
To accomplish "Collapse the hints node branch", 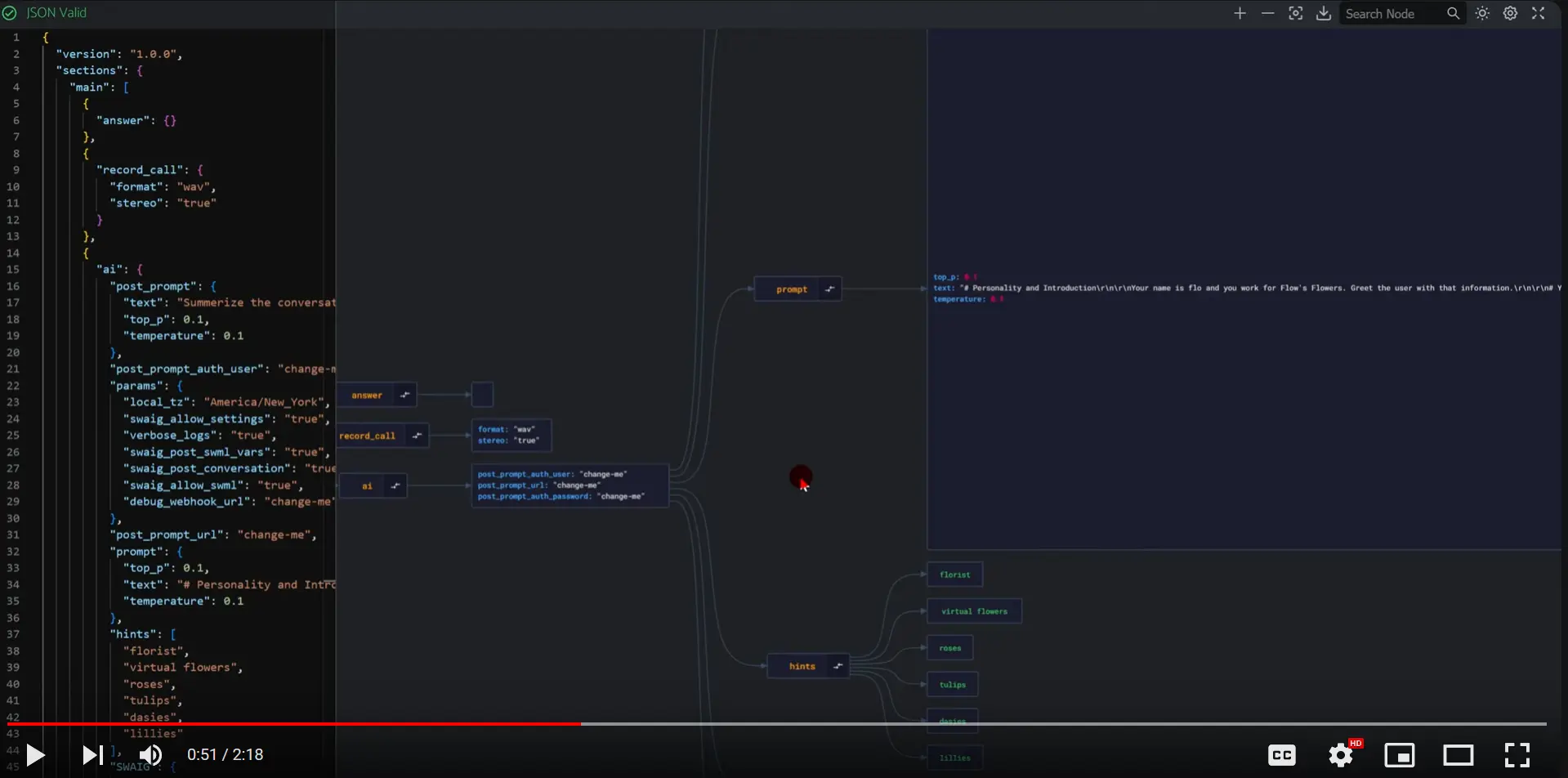I will [838, 667].
